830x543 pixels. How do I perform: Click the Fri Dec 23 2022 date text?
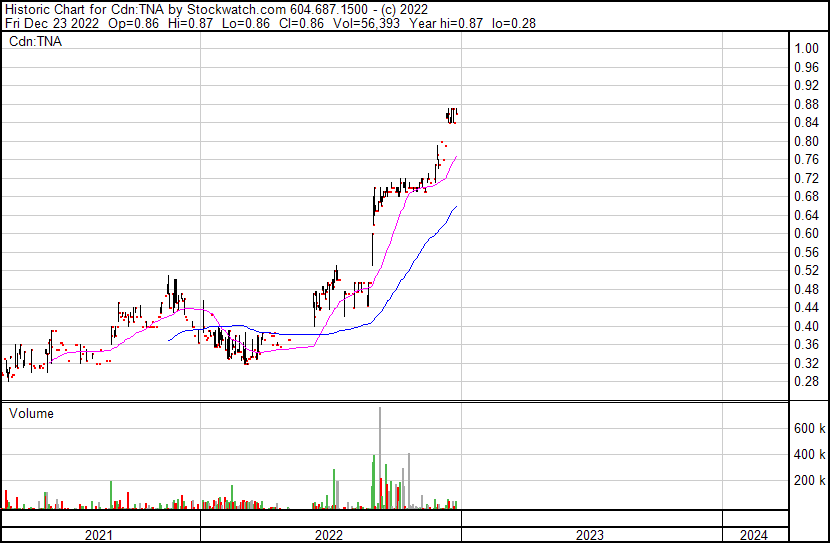(x=48, y=23)
